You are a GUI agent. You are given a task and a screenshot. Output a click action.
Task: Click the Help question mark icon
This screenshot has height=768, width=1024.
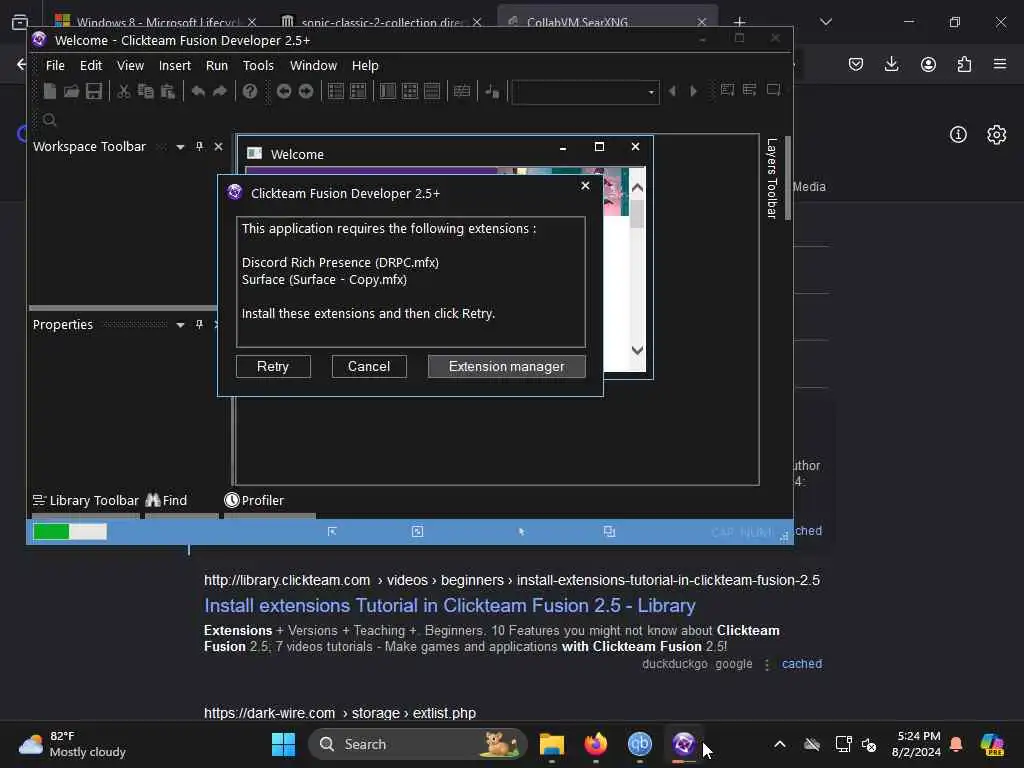pos(249,91)
